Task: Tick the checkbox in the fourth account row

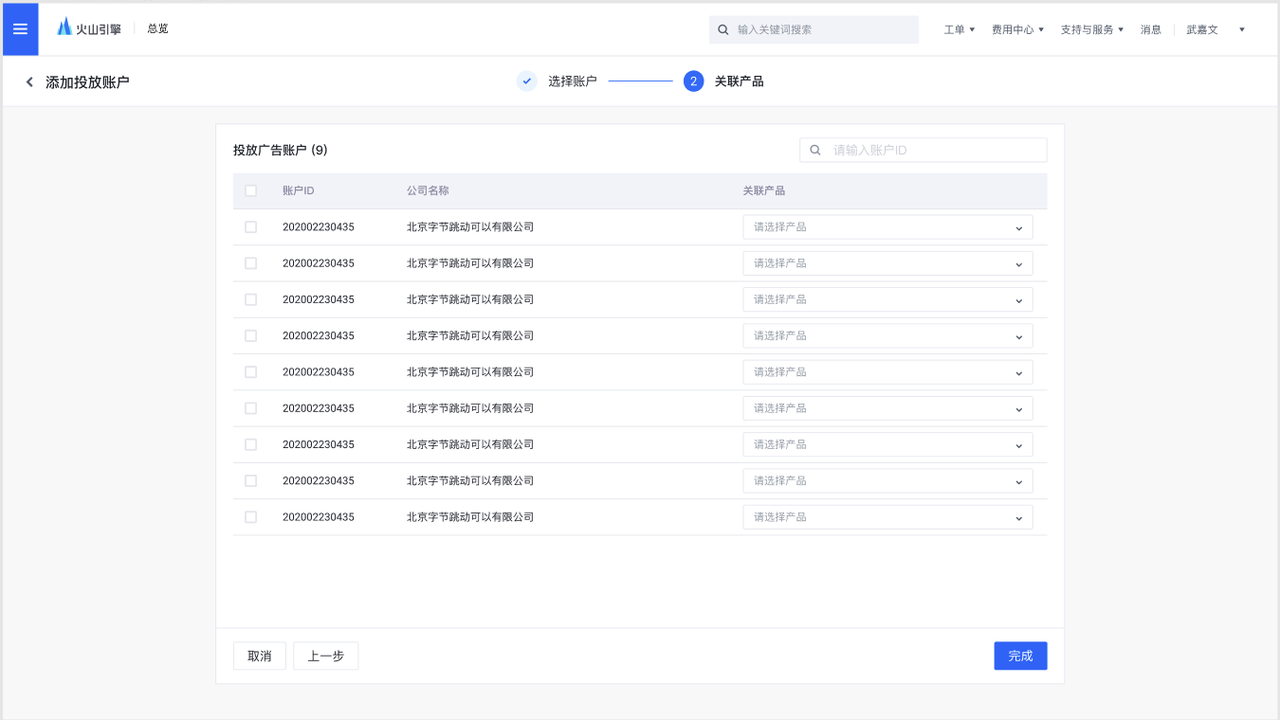Action: click(251, 336)
